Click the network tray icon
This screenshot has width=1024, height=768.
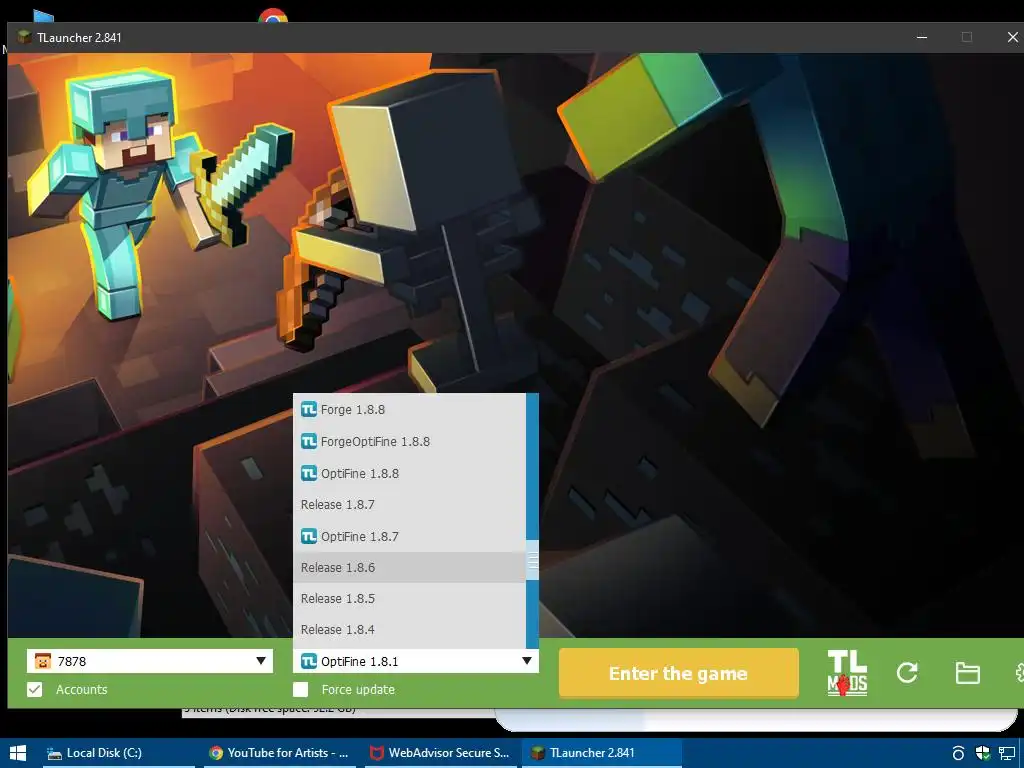pyautogui.click(x=1007, y=753)
